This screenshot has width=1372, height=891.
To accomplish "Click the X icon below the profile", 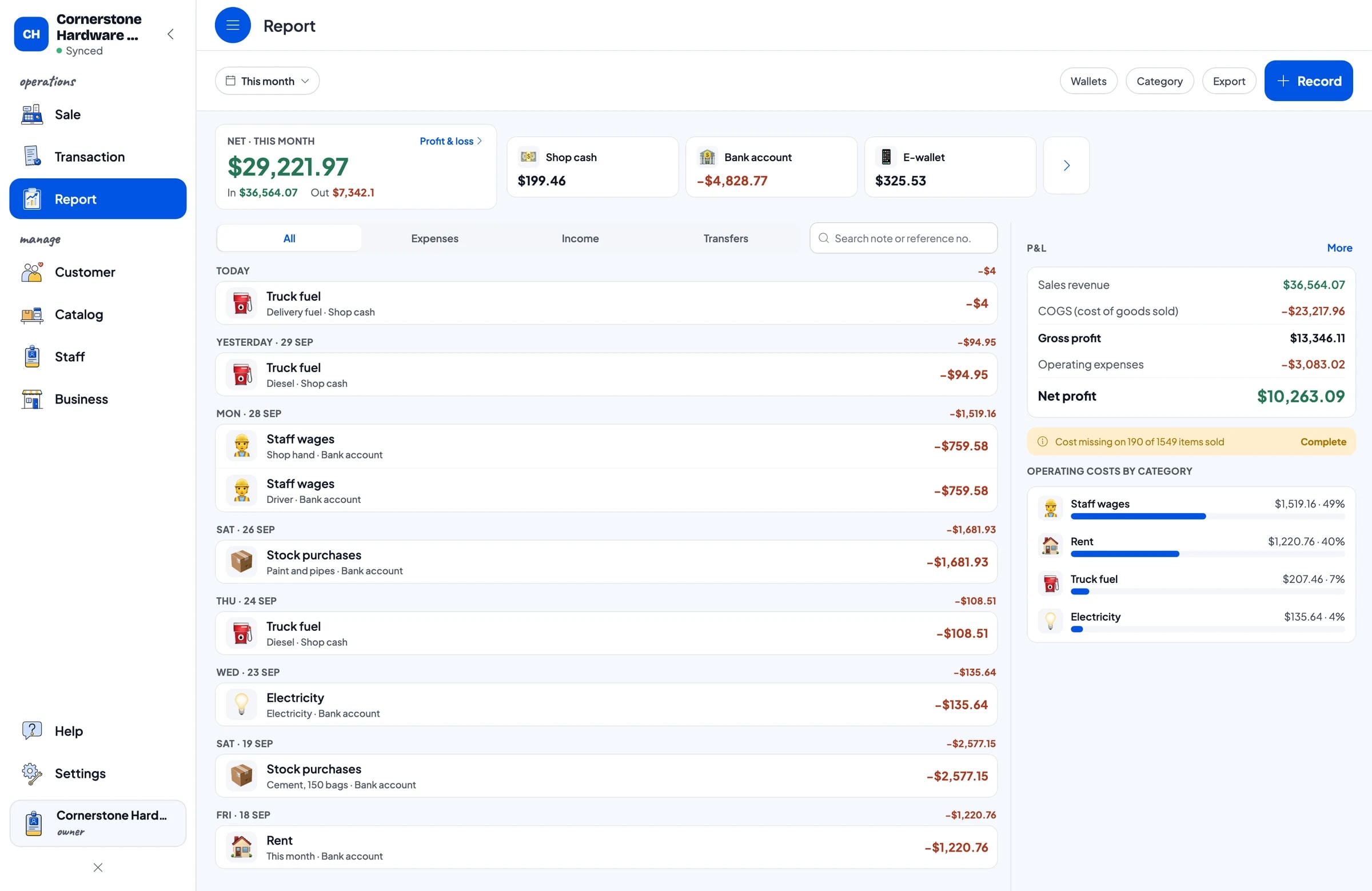I will [x=98, y=868].
